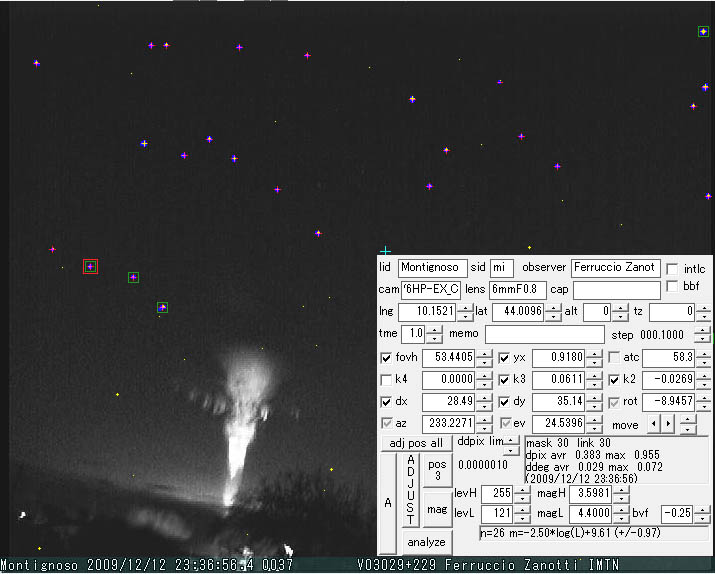Click the sid field containing mi

[502, 268]
